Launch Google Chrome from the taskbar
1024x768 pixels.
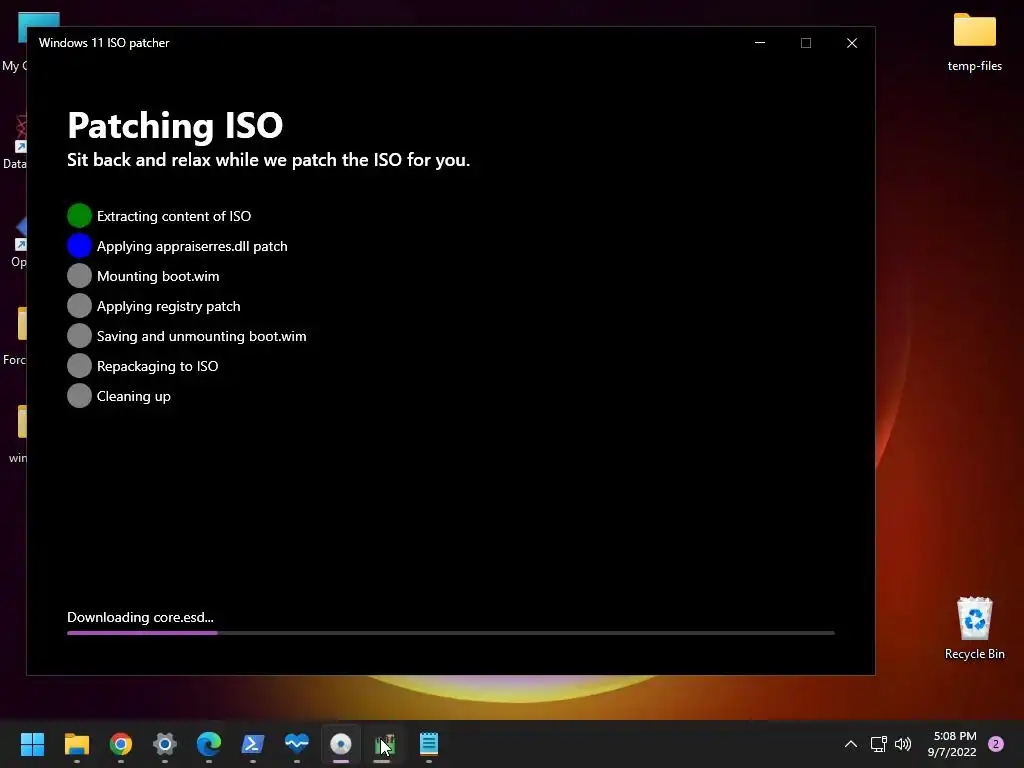pos(121,744)
